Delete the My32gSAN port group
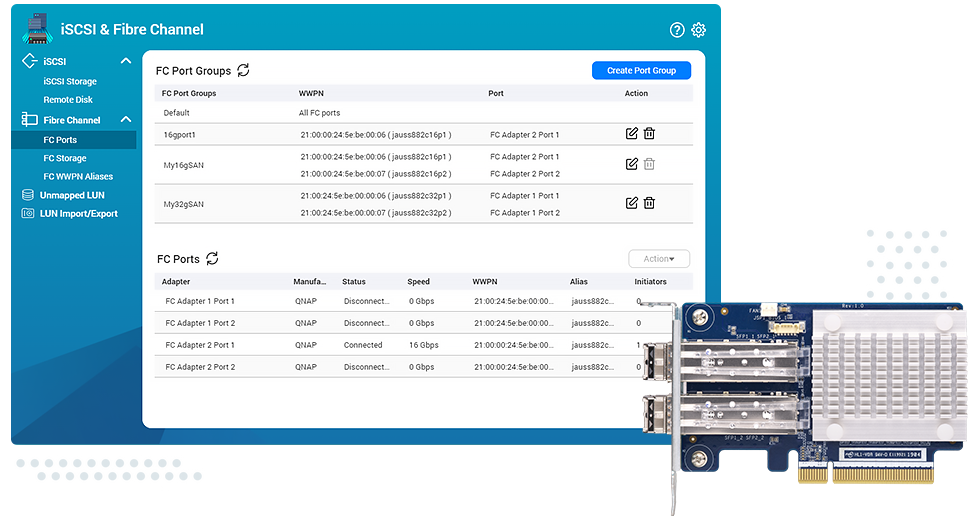The height and width of the screenshot is (530, 980). pyautogui.click(x=649, y=203)
